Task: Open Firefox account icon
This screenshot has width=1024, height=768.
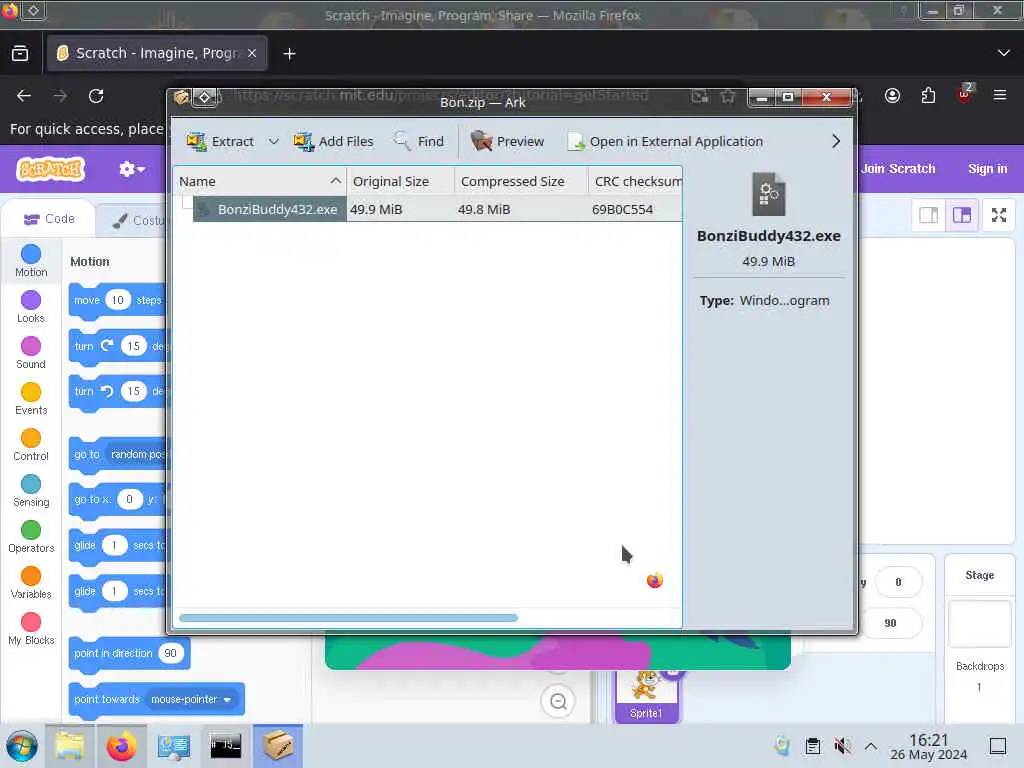Action: (893, 96)
